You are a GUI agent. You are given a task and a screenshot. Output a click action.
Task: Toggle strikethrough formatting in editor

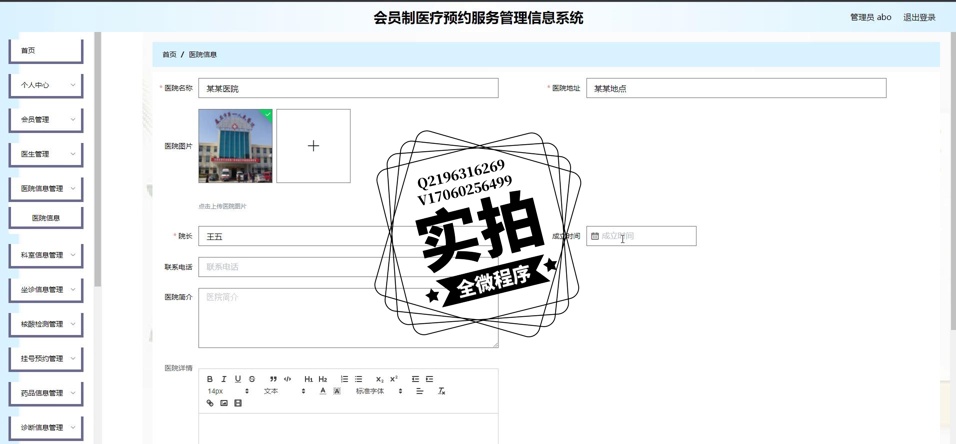[252, 379]
